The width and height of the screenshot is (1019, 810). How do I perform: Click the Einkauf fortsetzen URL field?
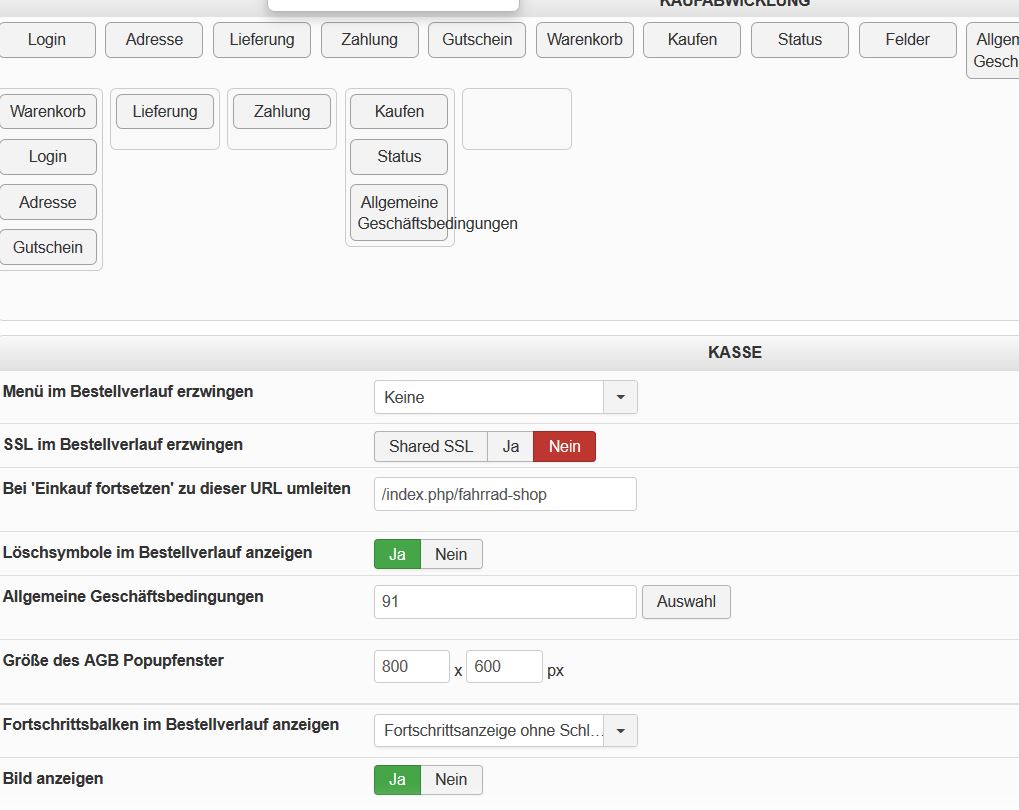pyautogui.click(x=505, y=494)
